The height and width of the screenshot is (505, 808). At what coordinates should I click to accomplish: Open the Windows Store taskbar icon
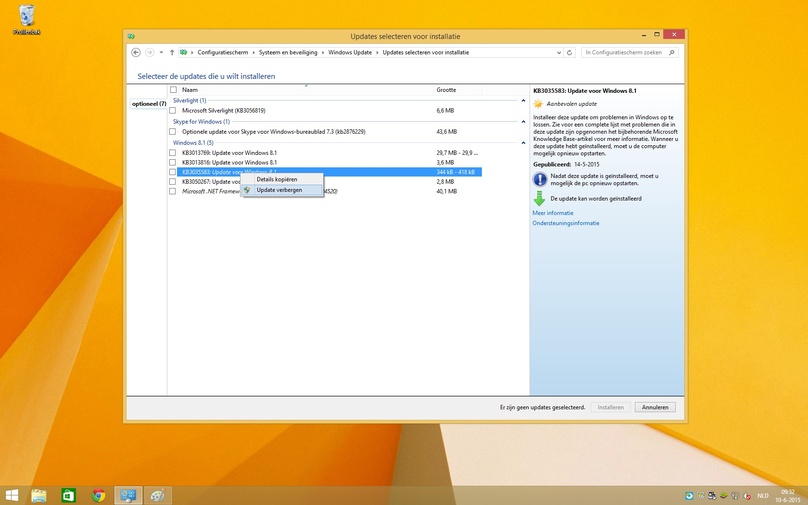coord(68,496)
